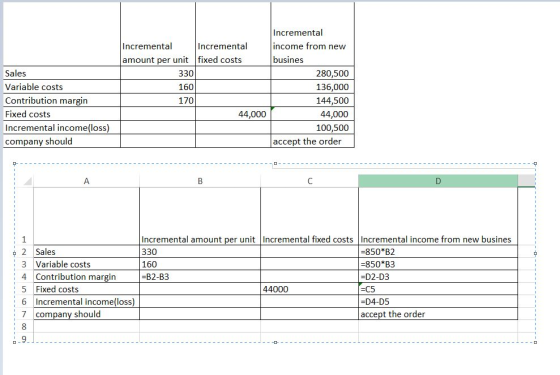Select column B header in lower spreadsheet
This screenshot has width=560, height=375.
pos(200,181)
